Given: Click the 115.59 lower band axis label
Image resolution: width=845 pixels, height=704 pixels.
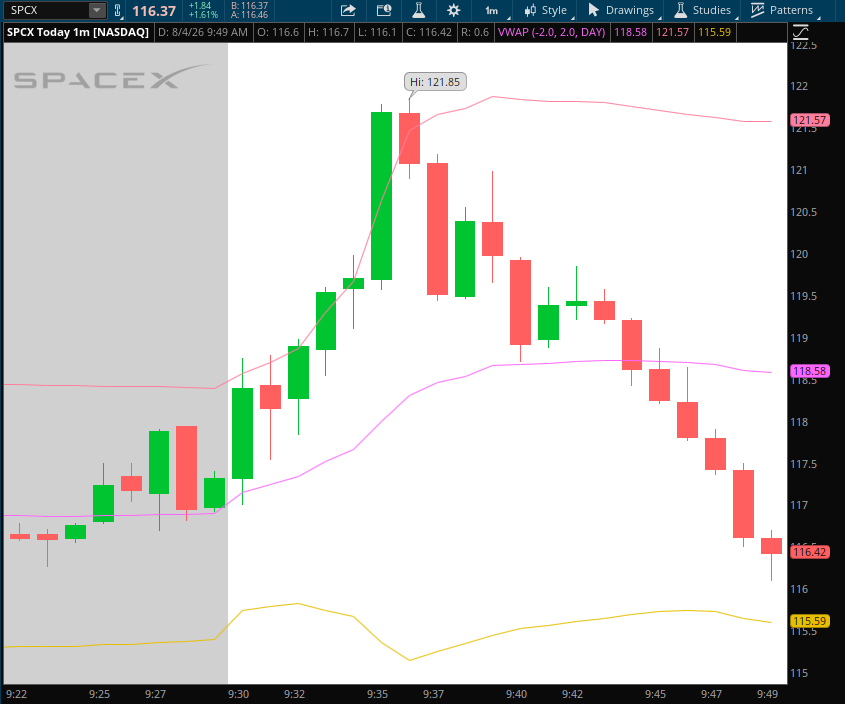Looking at the screenshot, I should click(810, 621).
